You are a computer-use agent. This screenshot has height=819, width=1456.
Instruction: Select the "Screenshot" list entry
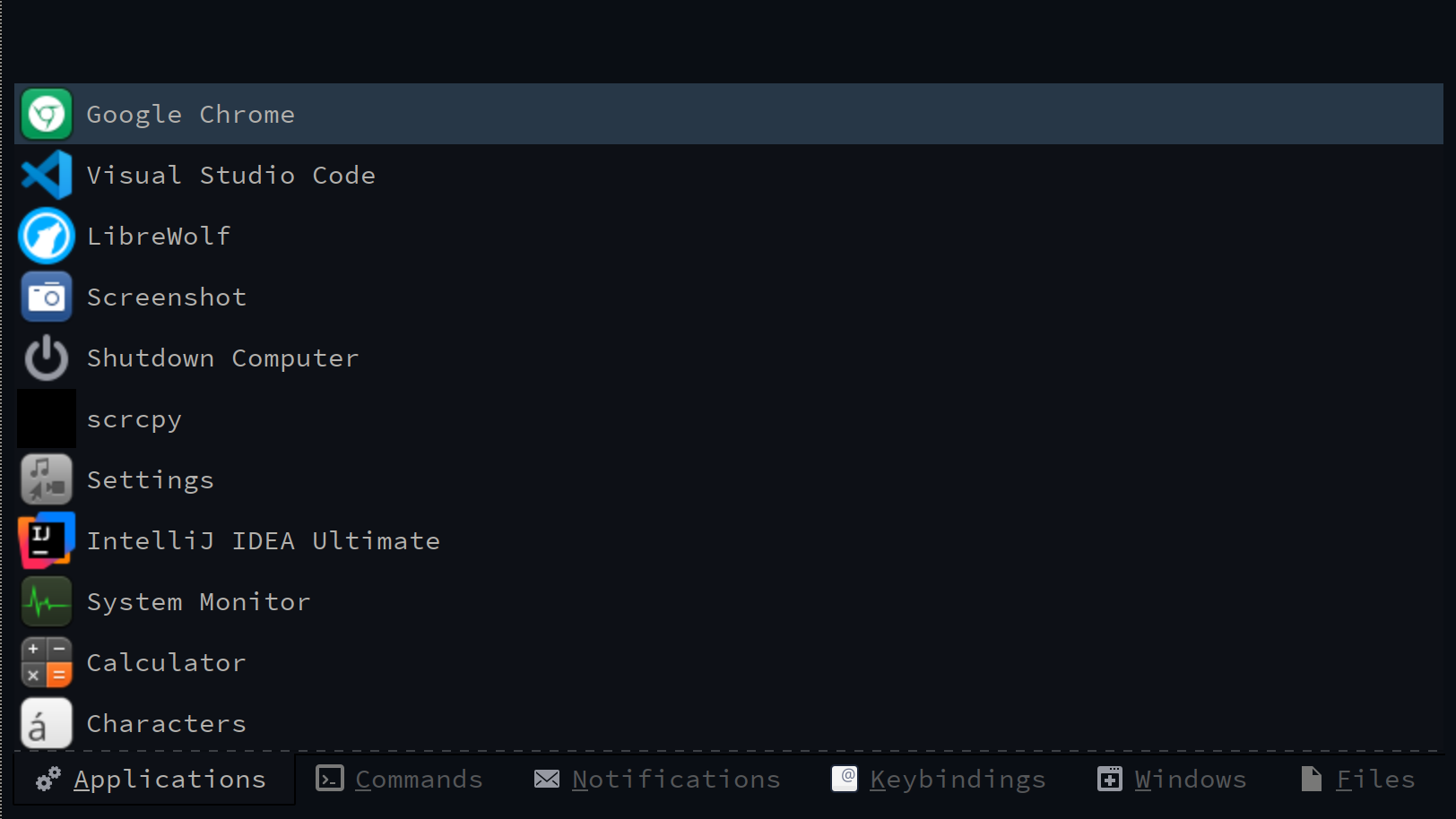729,297
